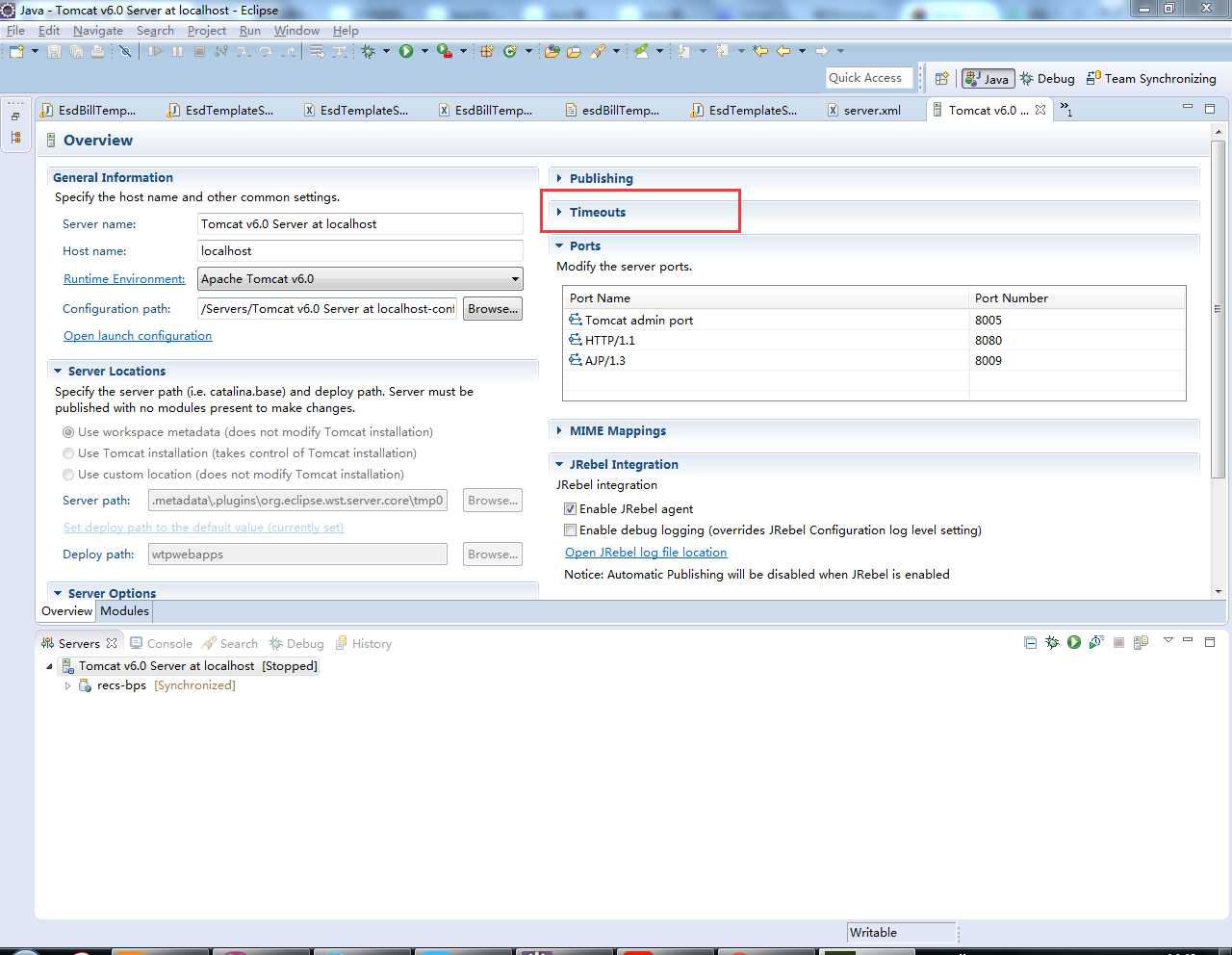
Task: Collapse all in the Servers view
Action: (x=1030, y=642)
